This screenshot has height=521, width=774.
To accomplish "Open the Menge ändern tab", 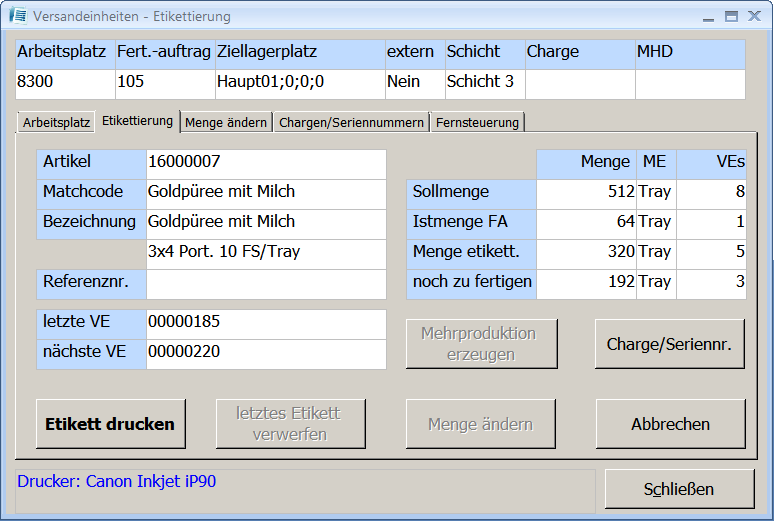I will [226, 123].
